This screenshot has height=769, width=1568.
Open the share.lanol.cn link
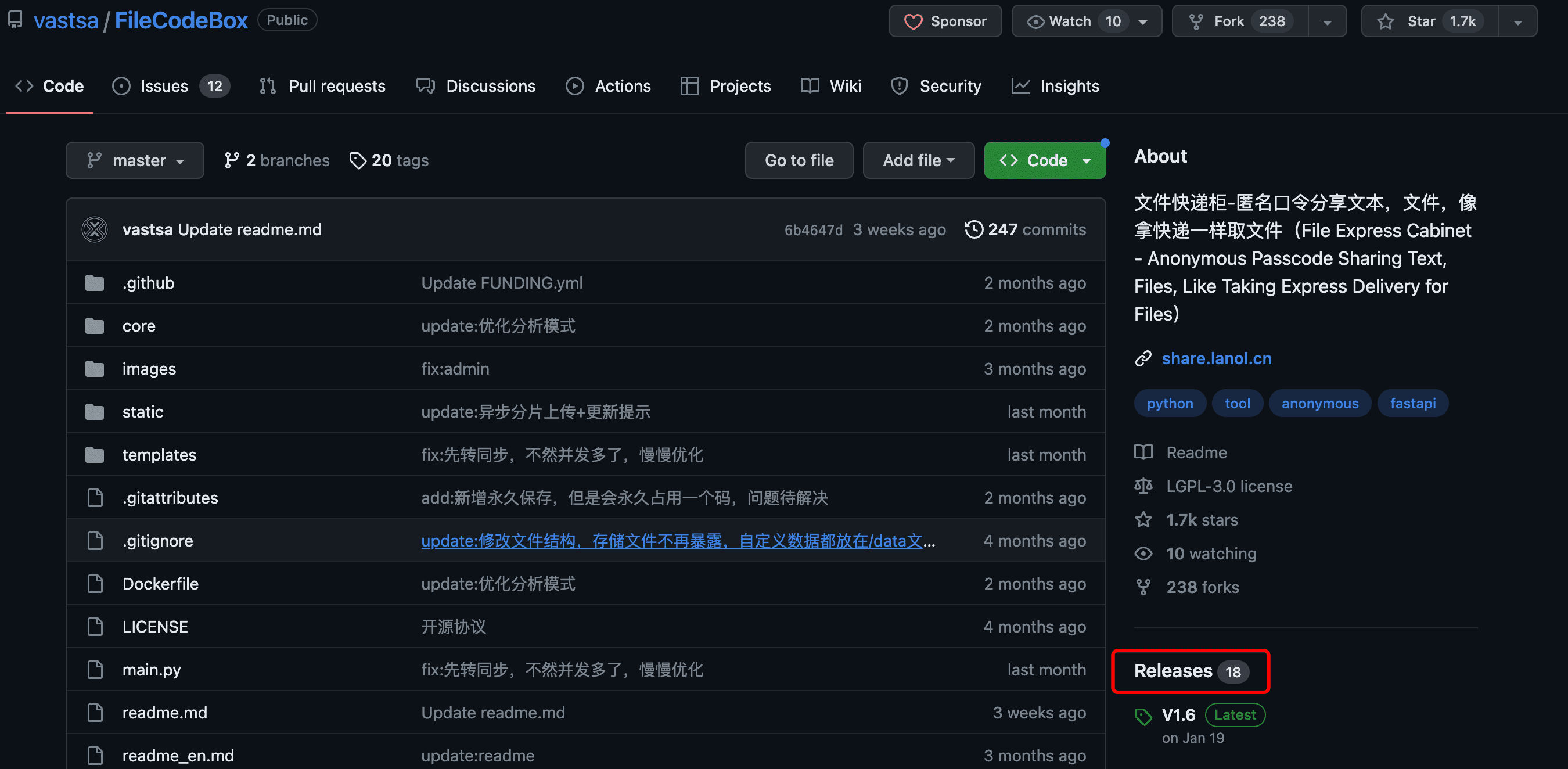[x=1216, y=358]
